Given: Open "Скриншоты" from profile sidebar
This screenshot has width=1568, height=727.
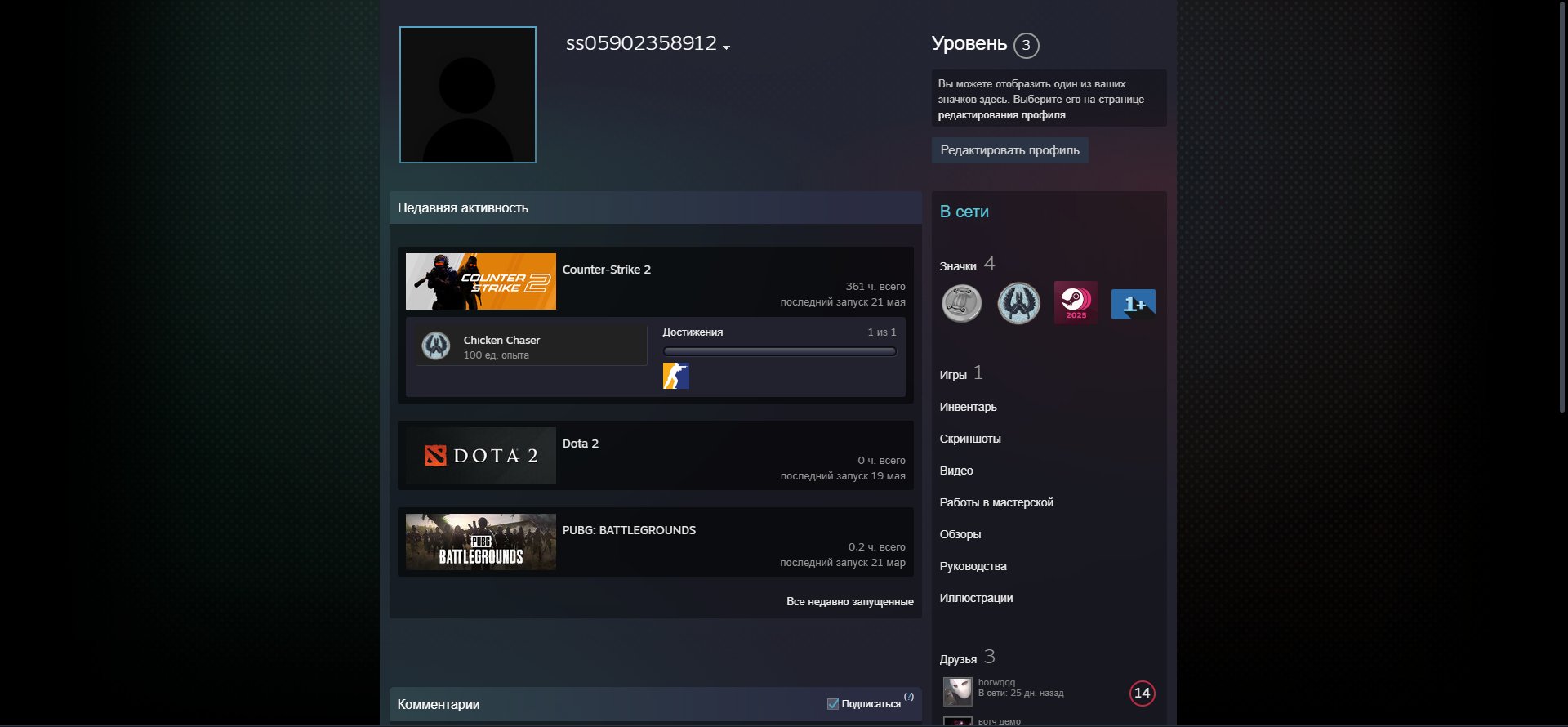Looking at the screenshot, I should [x=970, y=439].
